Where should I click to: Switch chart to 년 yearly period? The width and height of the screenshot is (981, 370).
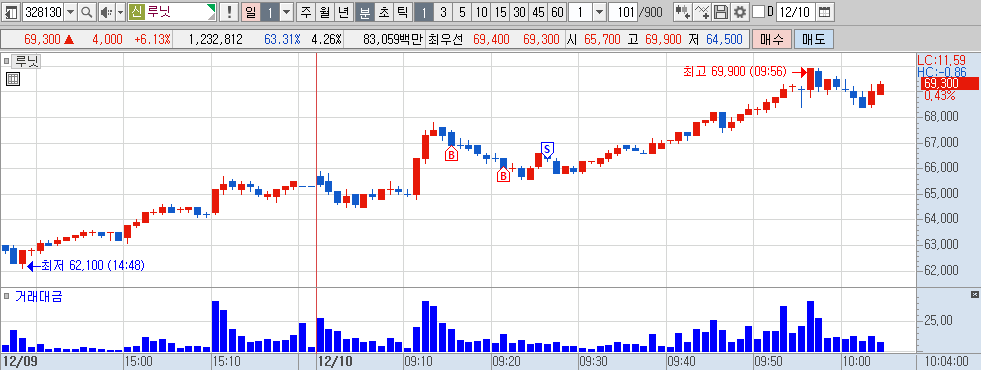(x=343, y=11)
